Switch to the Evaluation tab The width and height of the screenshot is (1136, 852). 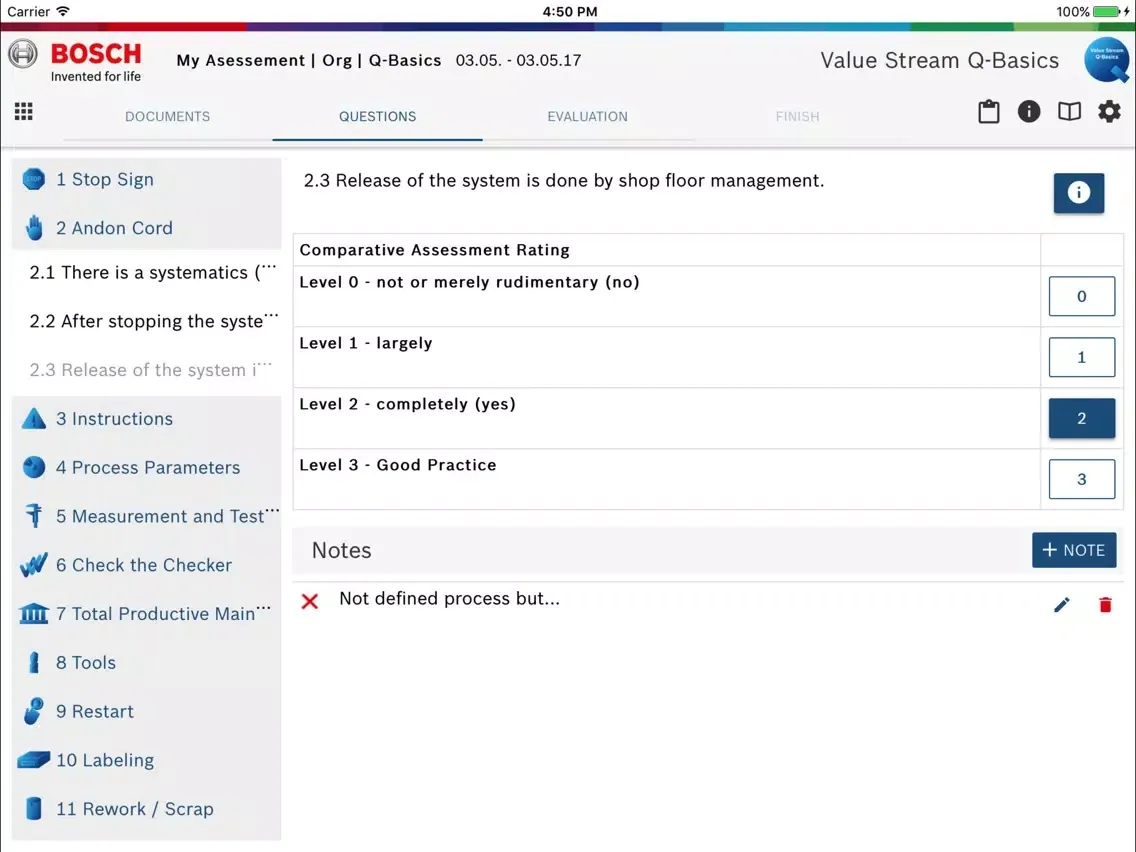587,116
